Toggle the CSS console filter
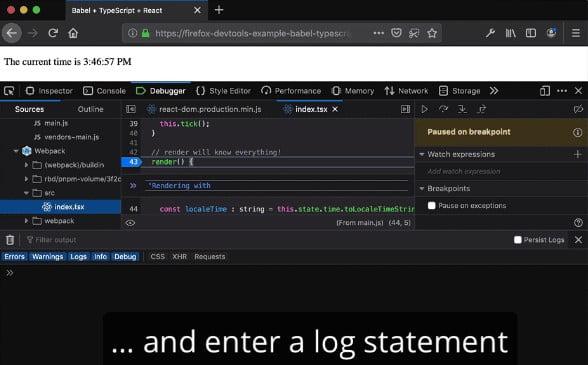588x365 pixels. pos(158,257)
